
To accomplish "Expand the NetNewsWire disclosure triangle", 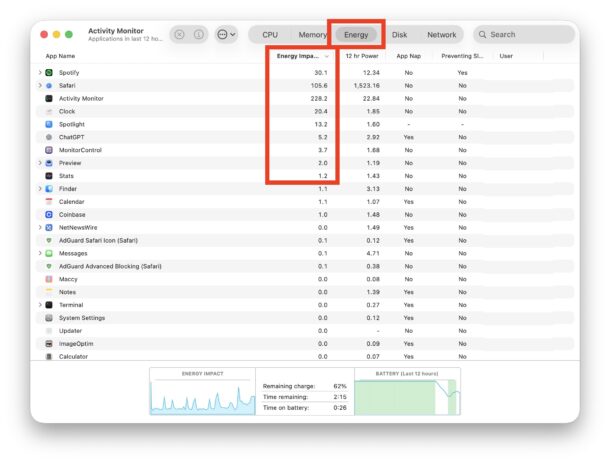I will tap(40, 227).
